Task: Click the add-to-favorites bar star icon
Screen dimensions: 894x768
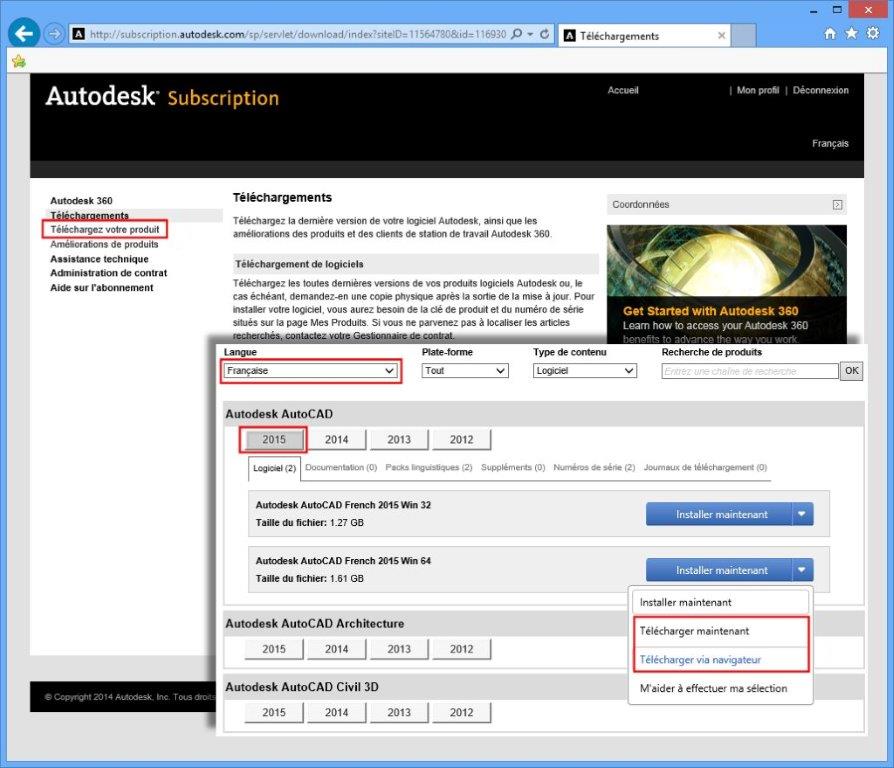Action: click(x=19, y=61)
